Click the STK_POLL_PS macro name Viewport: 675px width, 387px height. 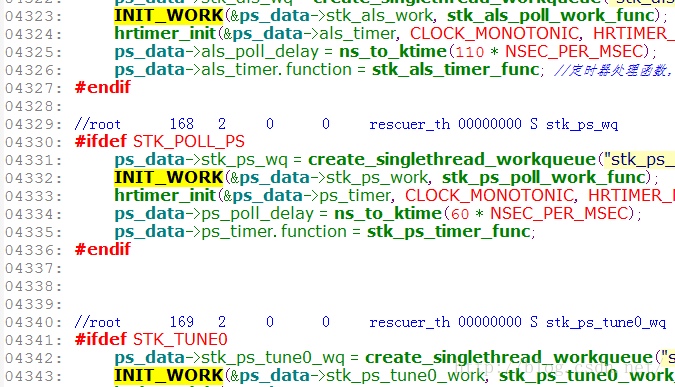(189, 142)
